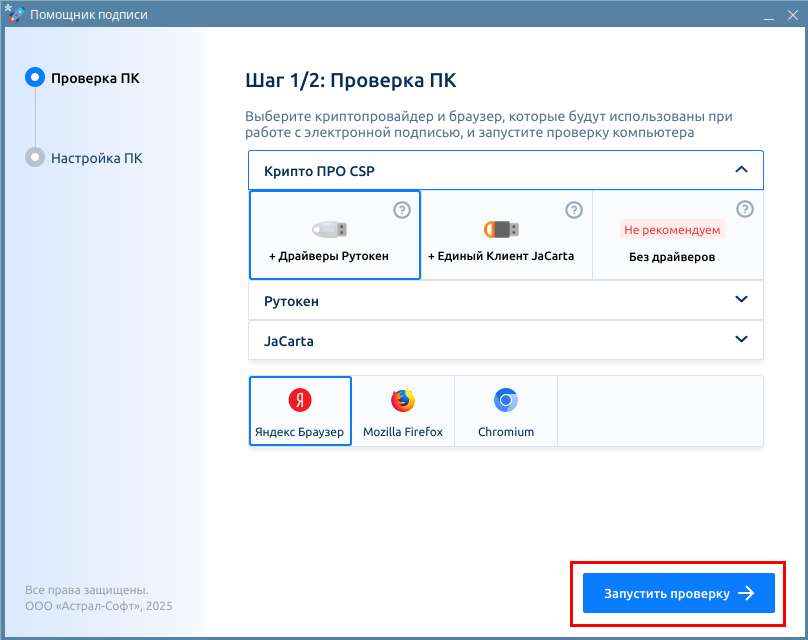808x640 pixels.
Task: Start the check with Запустить проверку
Action: click(x=679, y=593)
